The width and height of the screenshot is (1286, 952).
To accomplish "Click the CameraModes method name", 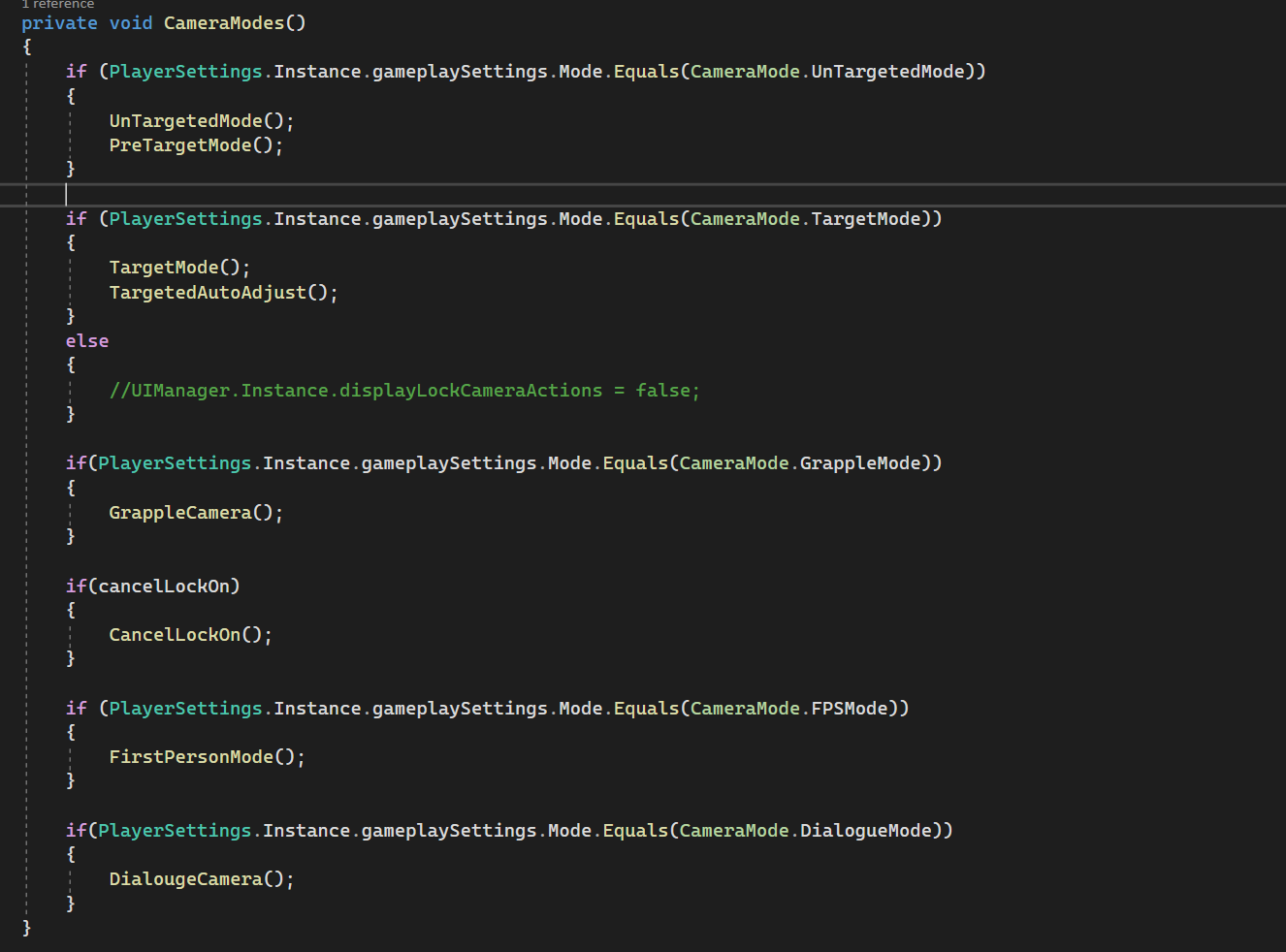I will tap(224, 22).
